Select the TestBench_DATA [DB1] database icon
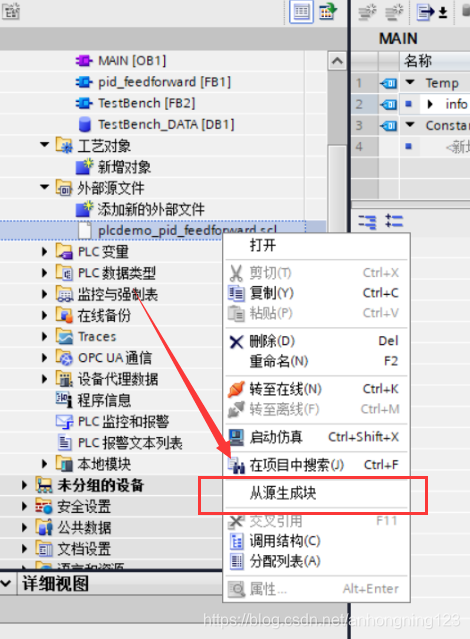The height and width of the screenshot is (639, 470). pyautogui.click(x=85, y=124)
